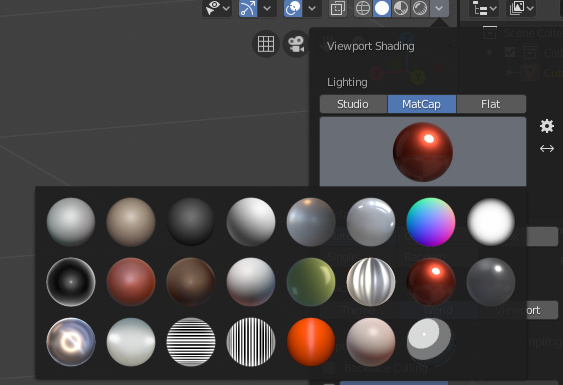This screenshot has height=385, width=563.
Task: Choose the wavy chrome striped MatCap
Action: [371, 282]
